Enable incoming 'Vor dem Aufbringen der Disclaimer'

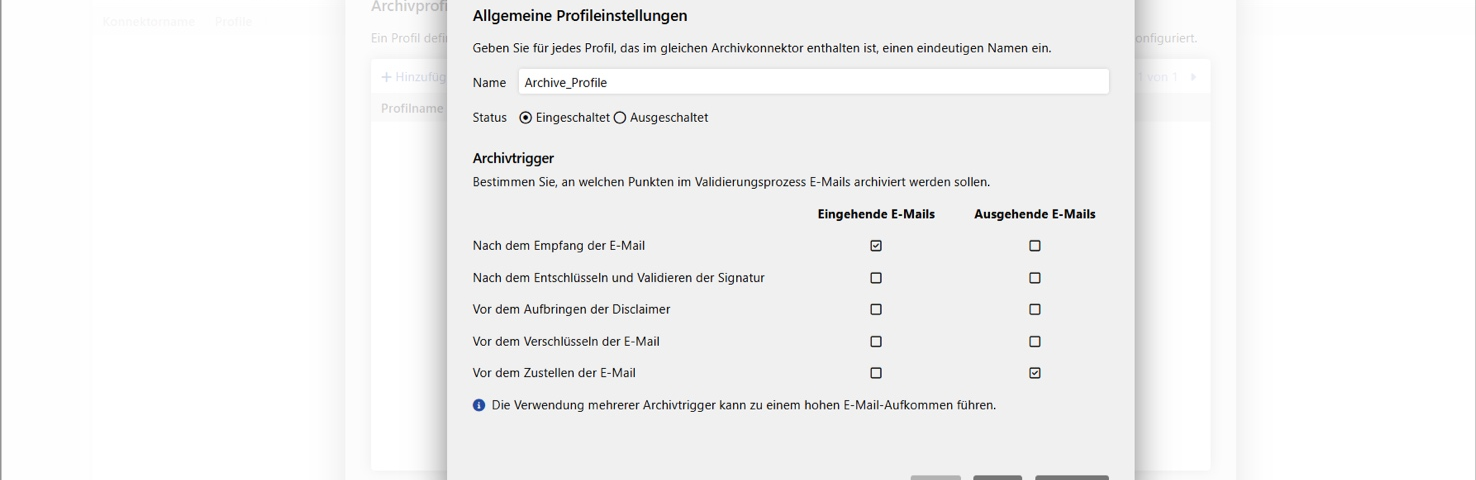[876, 310]
